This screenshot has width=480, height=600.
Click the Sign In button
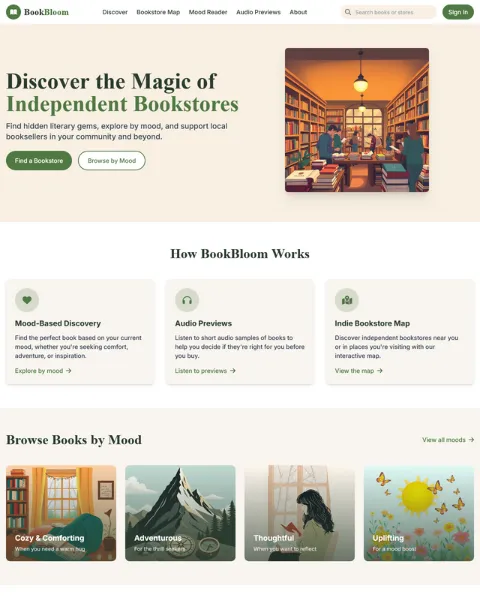pos(458,12)
